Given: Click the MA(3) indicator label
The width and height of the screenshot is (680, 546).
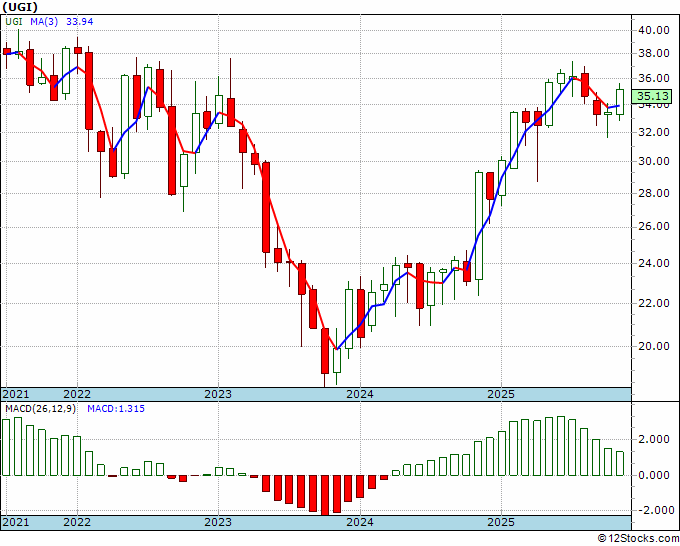Looking at the screenshot, I should point(44,22).
